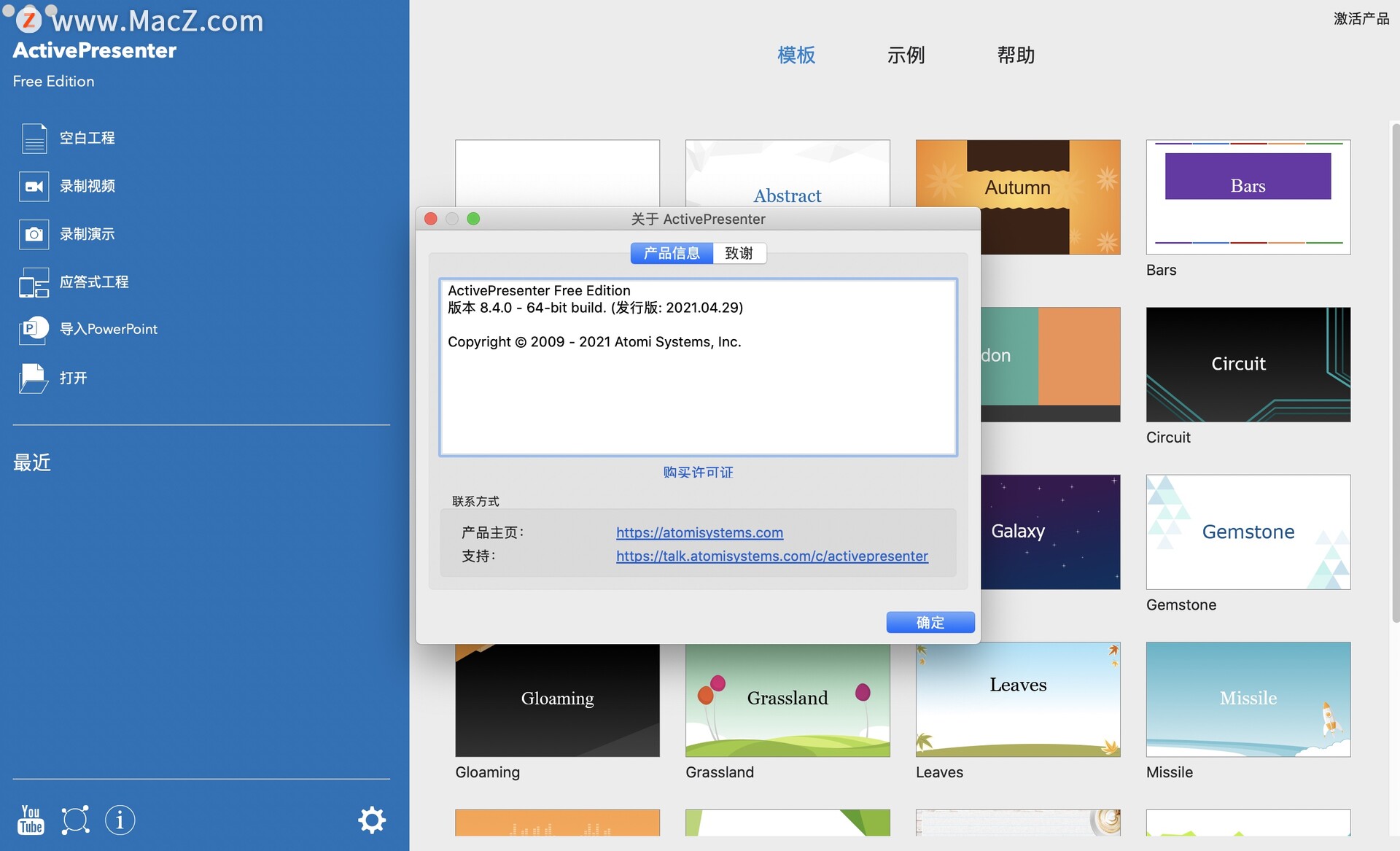Select the Gloaming template thumbnail

click(x=557, y=699)
